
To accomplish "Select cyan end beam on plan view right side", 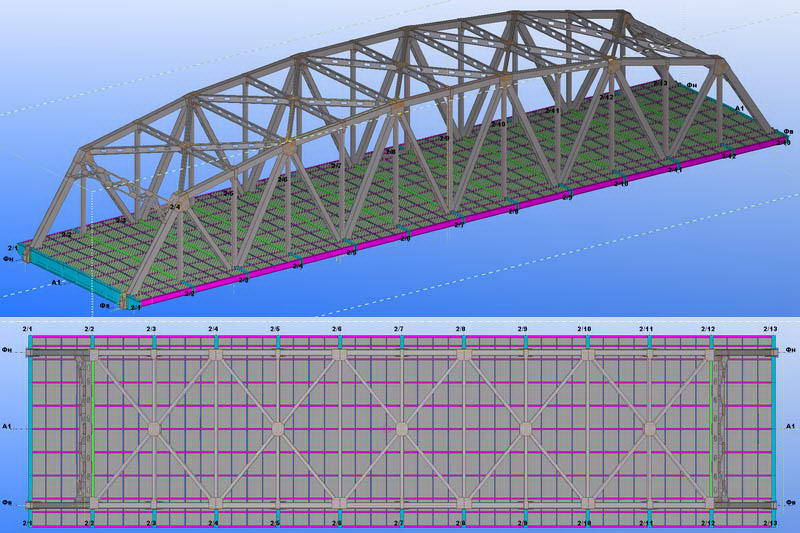I will 774,430.
